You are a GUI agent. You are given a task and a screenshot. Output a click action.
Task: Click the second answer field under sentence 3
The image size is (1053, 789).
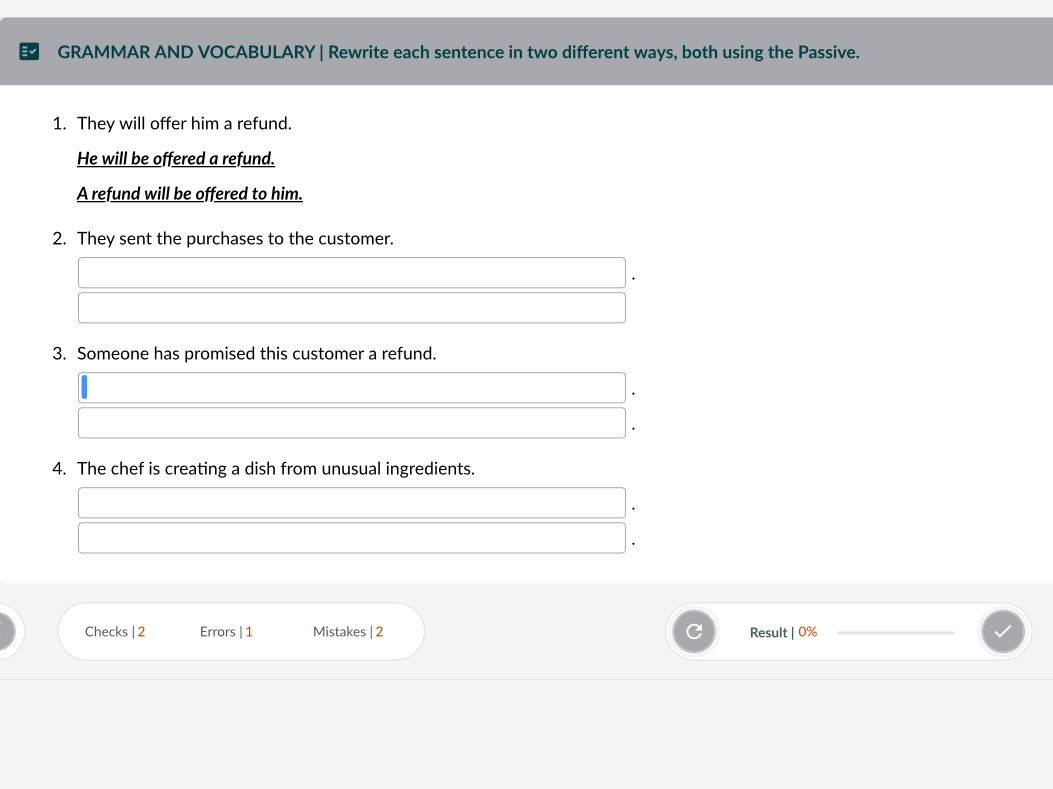[351, 423]
